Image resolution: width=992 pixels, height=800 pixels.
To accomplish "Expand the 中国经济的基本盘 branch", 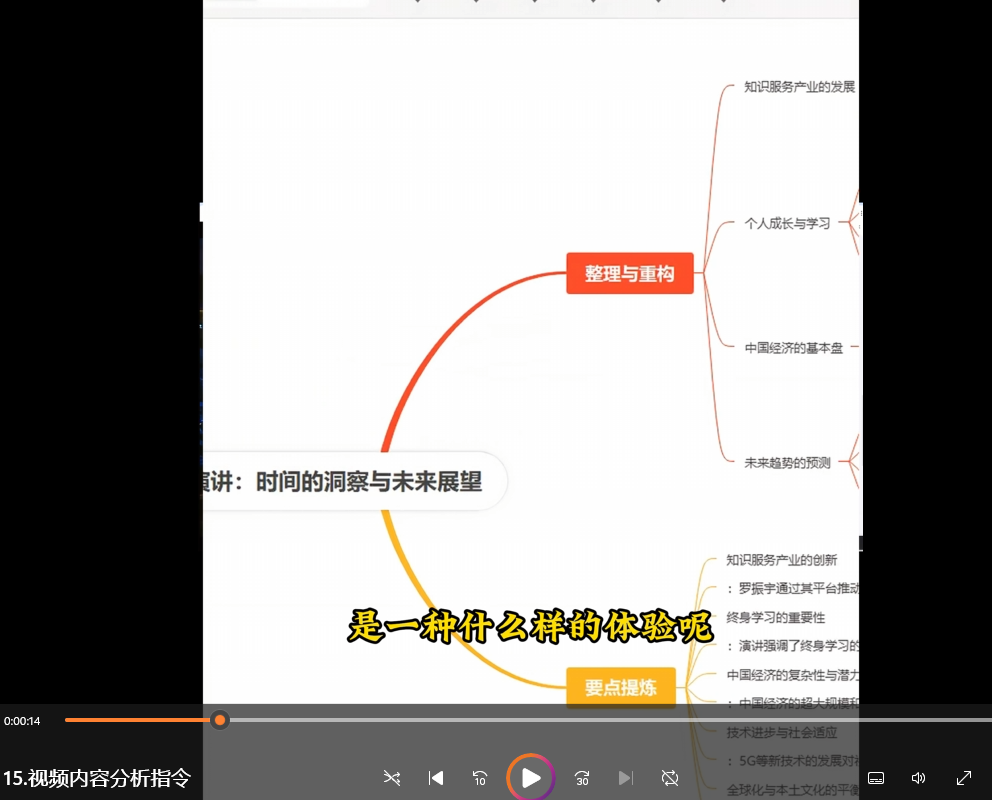I will [x=793, y=348].
